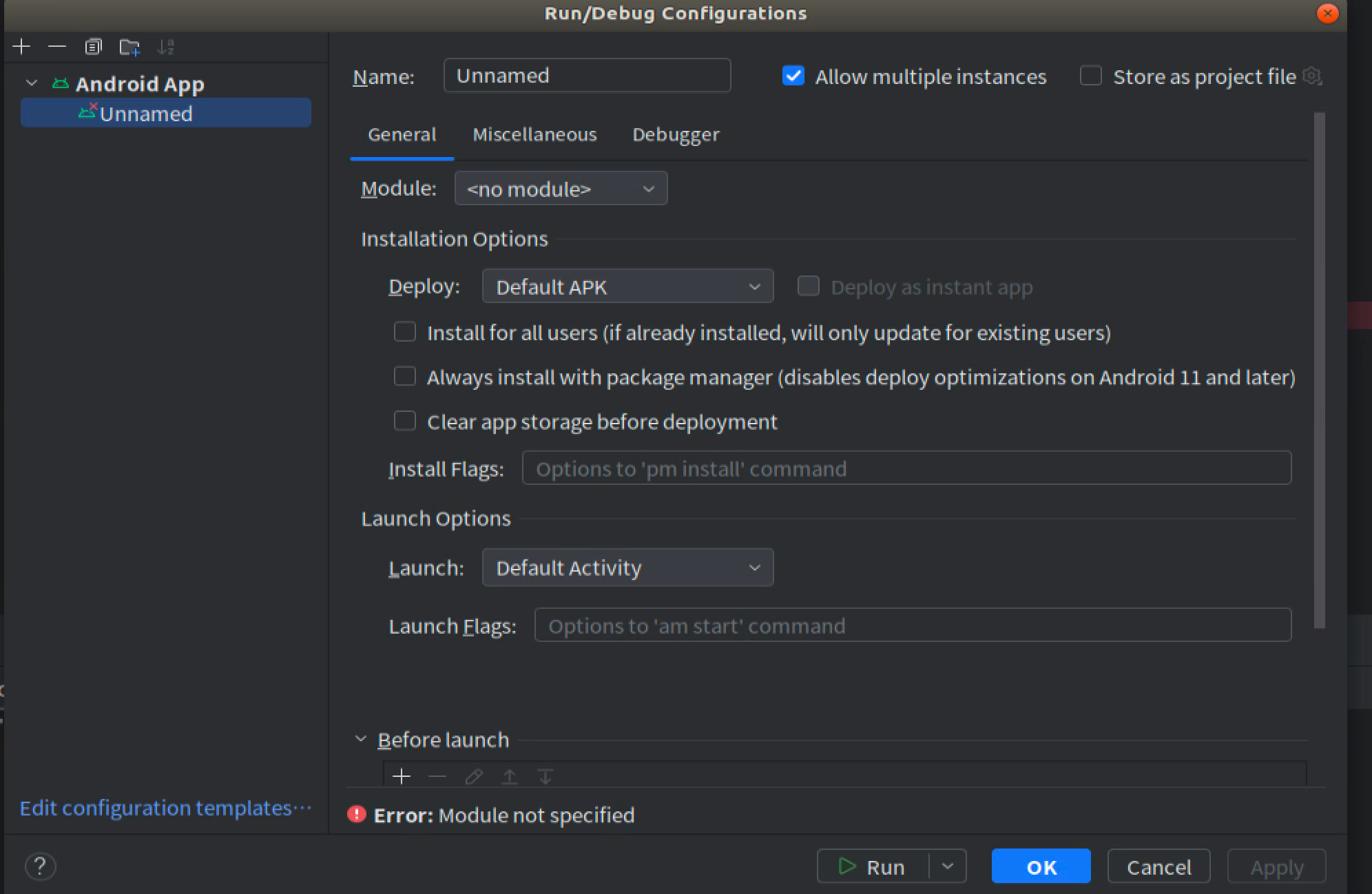
Task: Click the Sort Configurations alphabetically icon
Action: click(165, 47)
